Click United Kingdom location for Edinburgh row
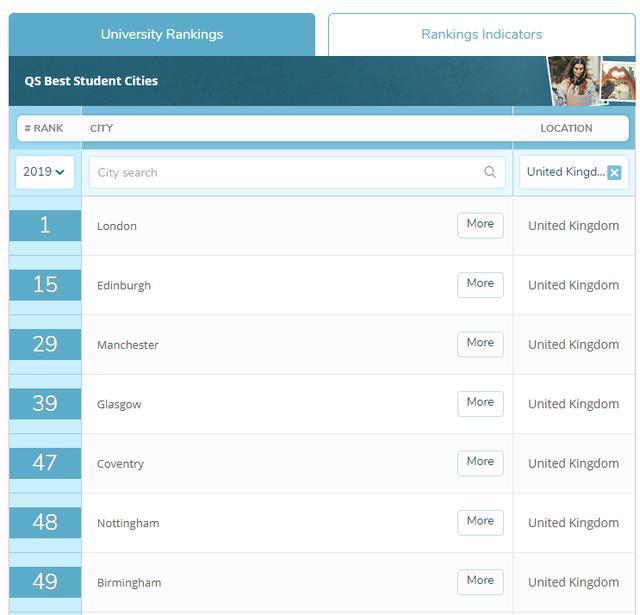This screenshot has width=640, height=615. 573,285
